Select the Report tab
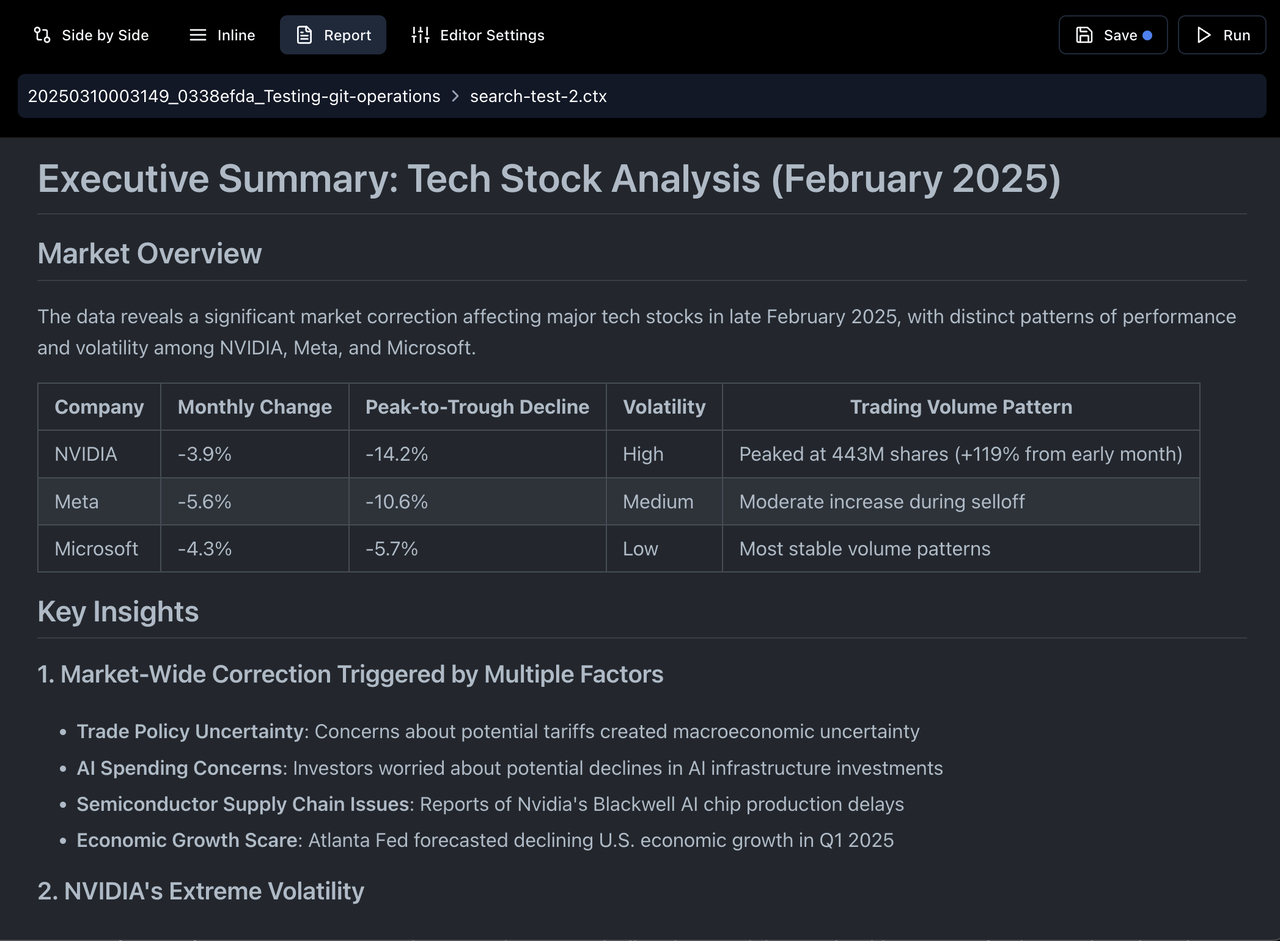Viewport: 1280px width, 941px height. (x=333, y=35)
